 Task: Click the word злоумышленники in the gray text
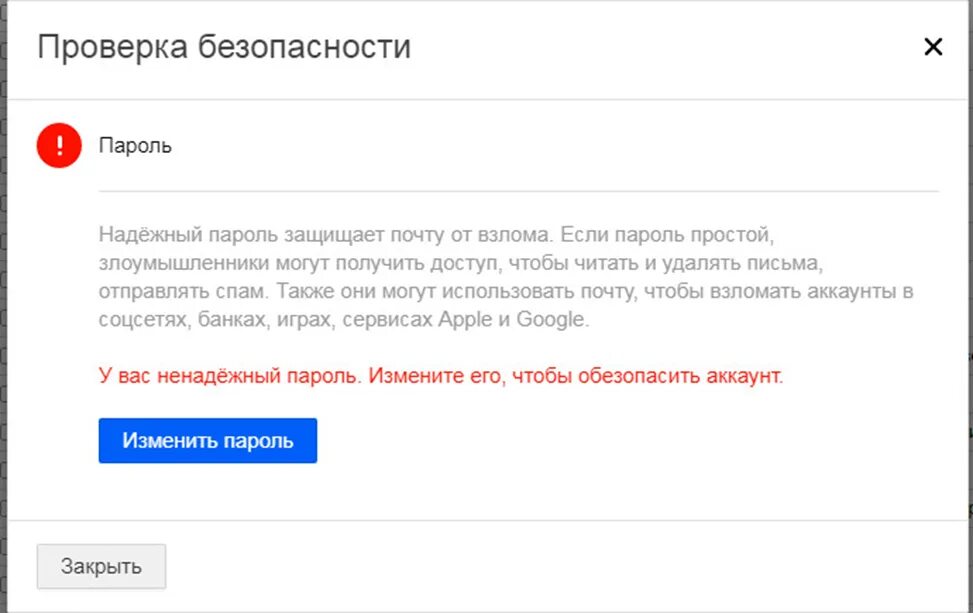click(184, 263)
